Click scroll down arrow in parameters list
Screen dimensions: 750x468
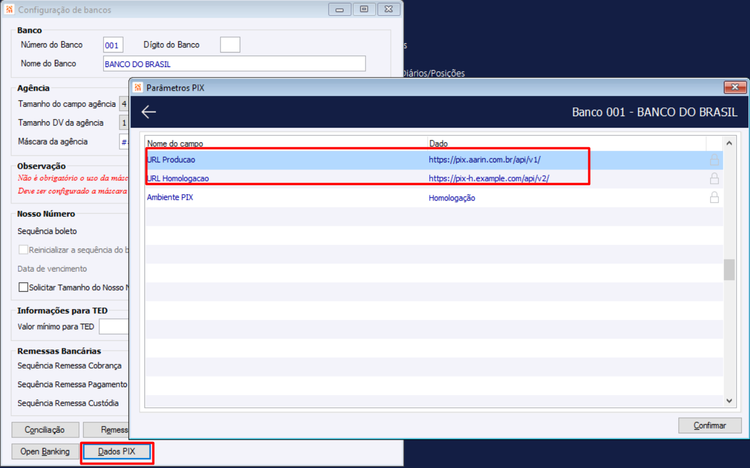click(729, 401)
